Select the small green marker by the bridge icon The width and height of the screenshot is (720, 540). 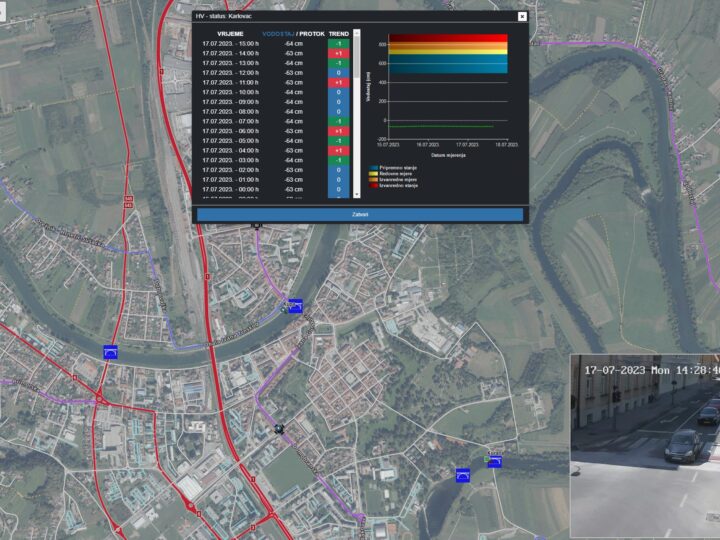pos(487,459)
